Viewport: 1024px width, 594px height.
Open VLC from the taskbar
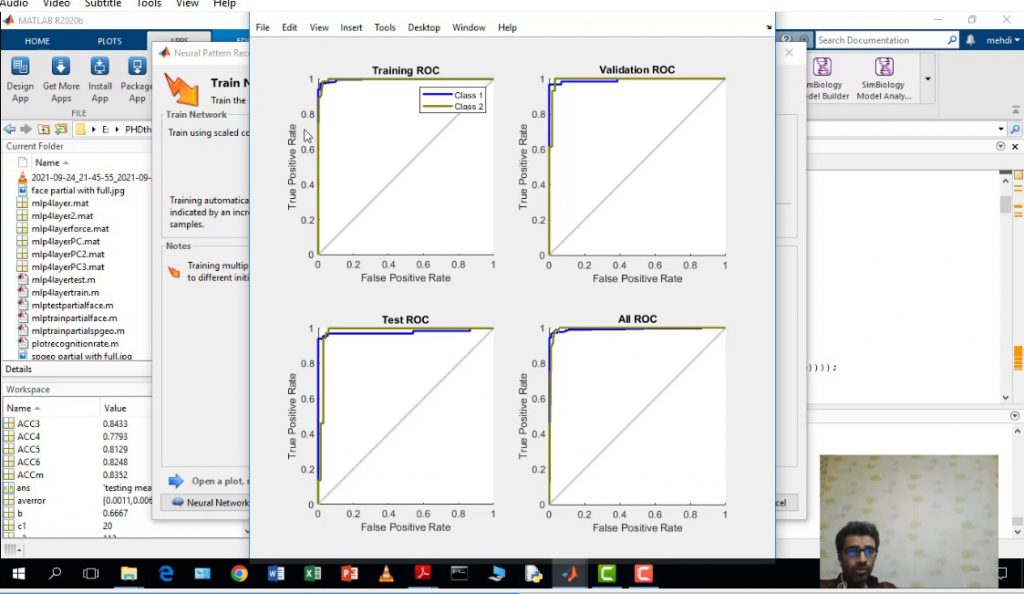[386, 574]
